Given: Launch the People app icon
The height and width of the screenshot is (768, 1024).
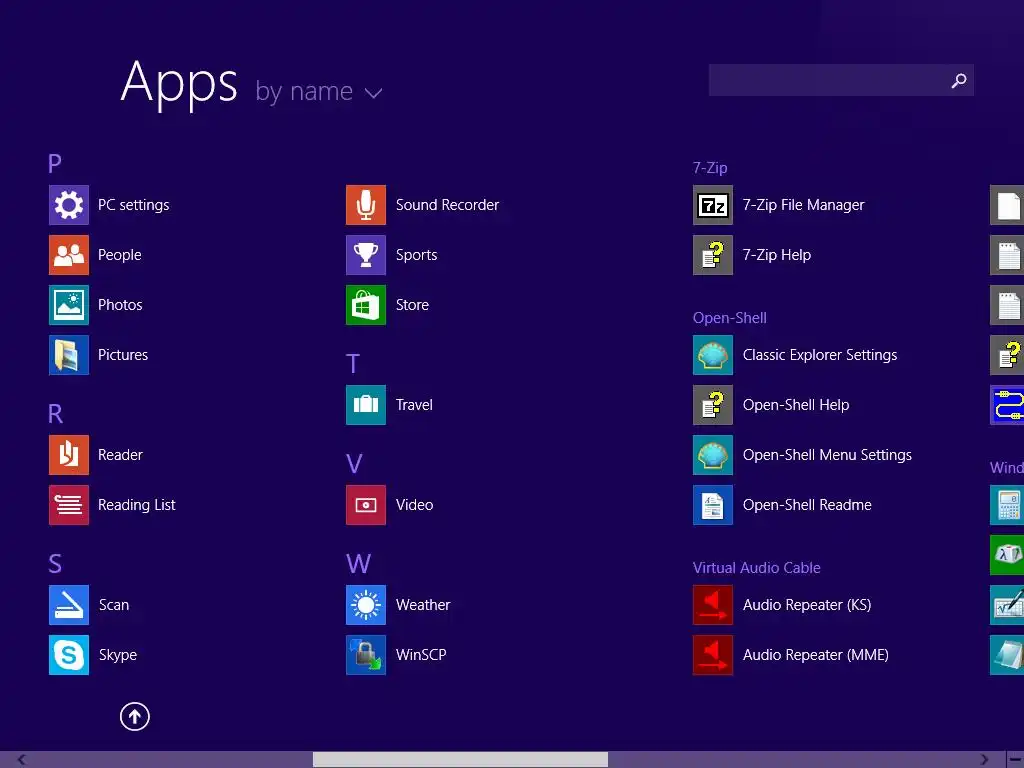Looking at the screenshot, I should 69,255.
